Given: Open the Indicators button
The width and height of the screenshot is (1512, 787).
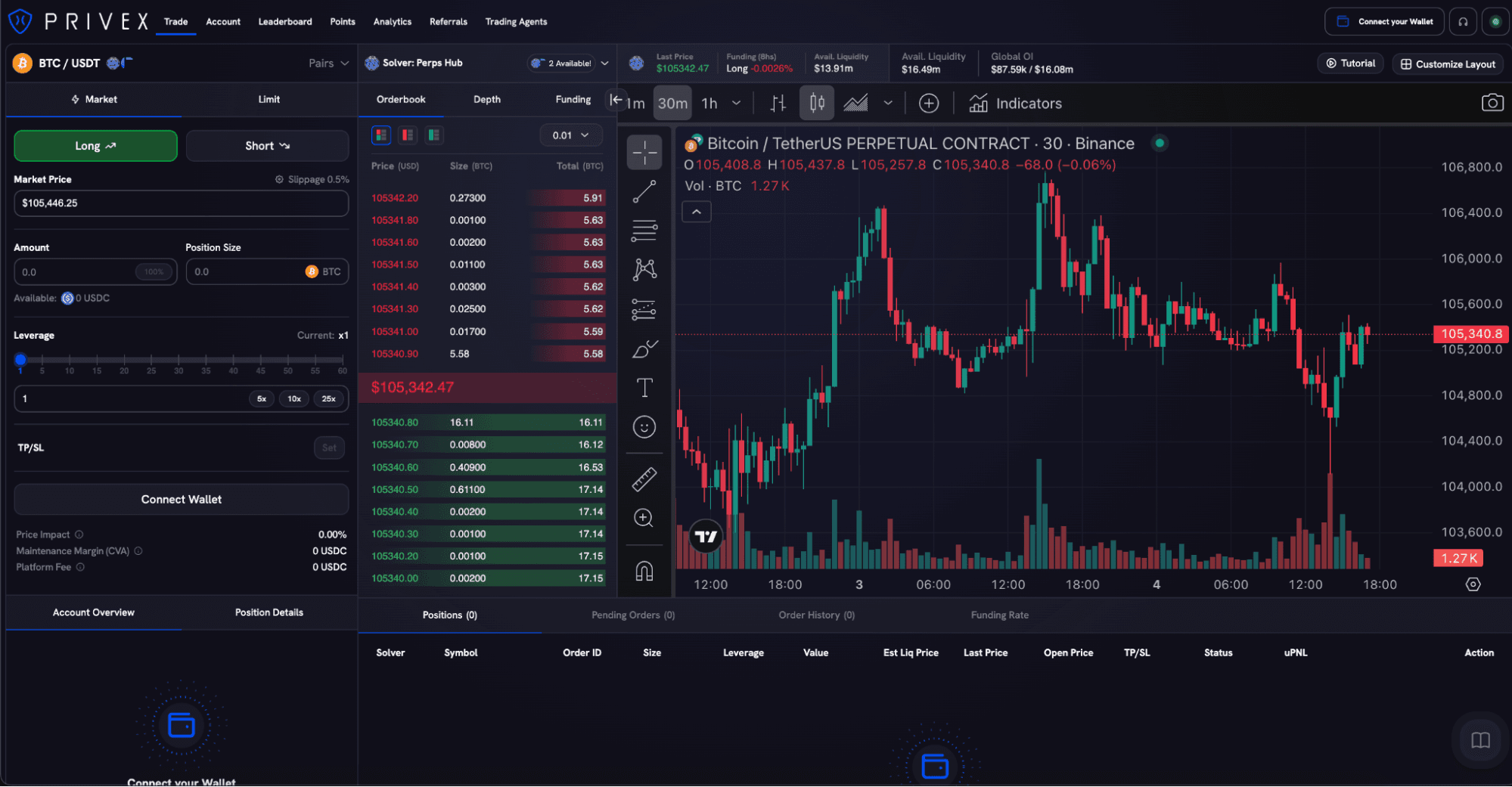Looking at the screenshot, I should (x=1015, y=104).
